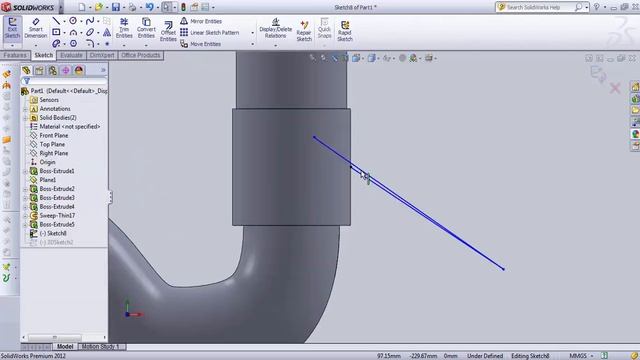
Task: Select the Smart Dimension tool
Action: pos(36,28)
